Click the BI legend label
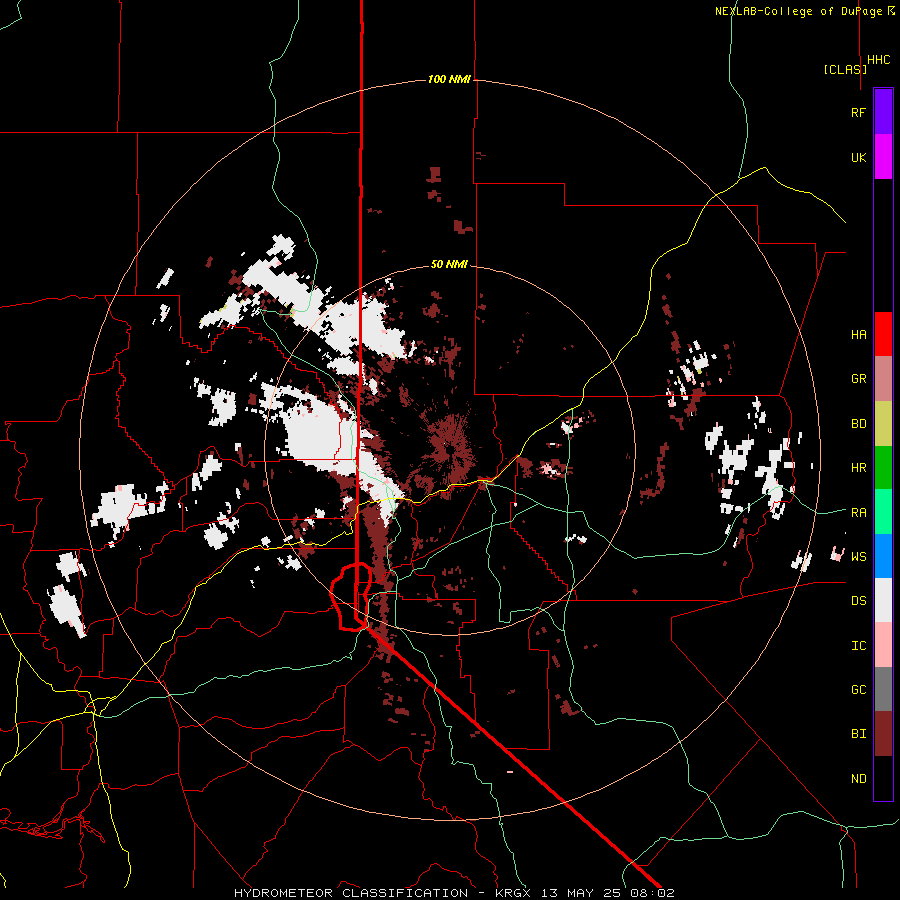Image resolution: width=900 pixels, height=900 pixels. 858,734
